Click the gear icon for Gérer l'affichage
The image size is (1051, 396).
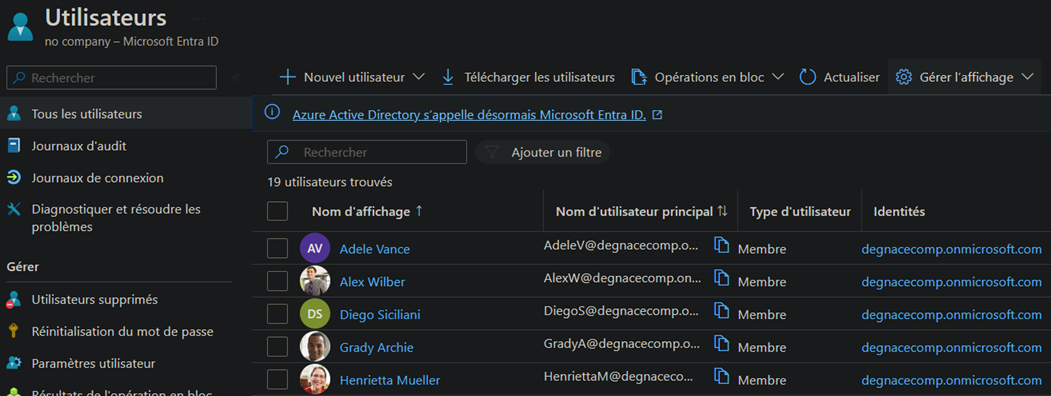(904, 77)
